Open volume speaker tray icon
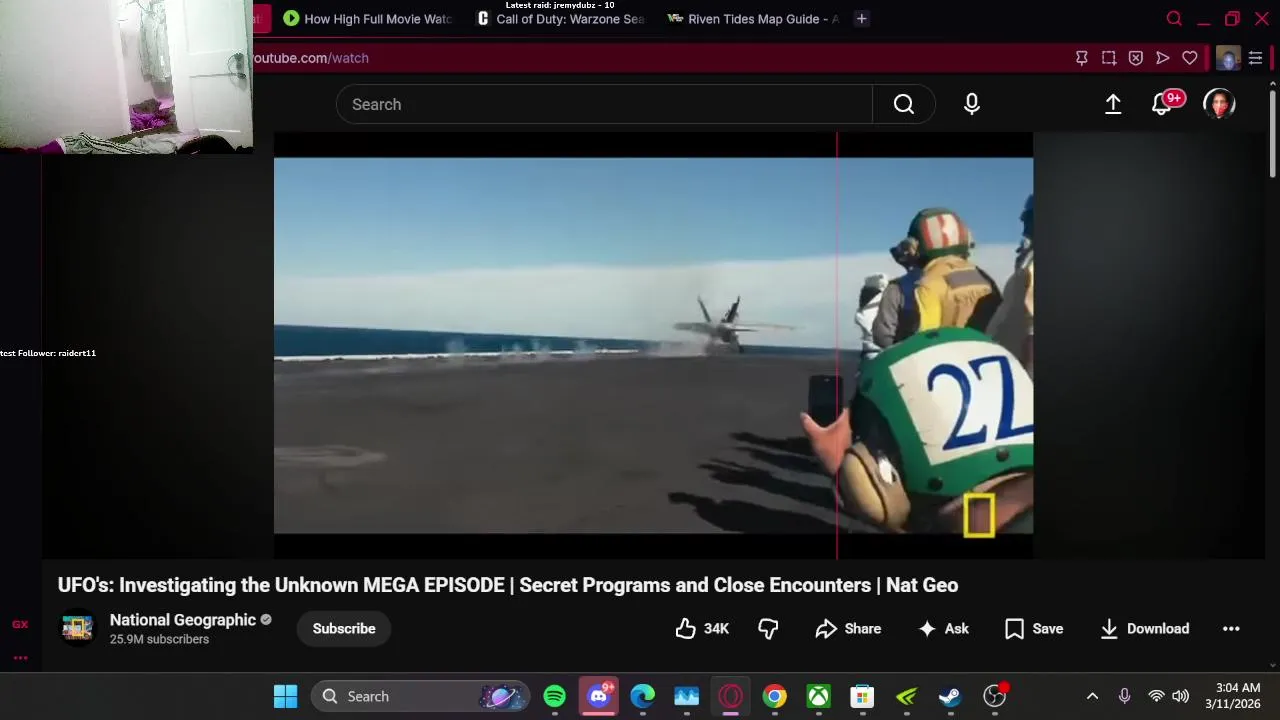1280x720 pixels. 1181,696
